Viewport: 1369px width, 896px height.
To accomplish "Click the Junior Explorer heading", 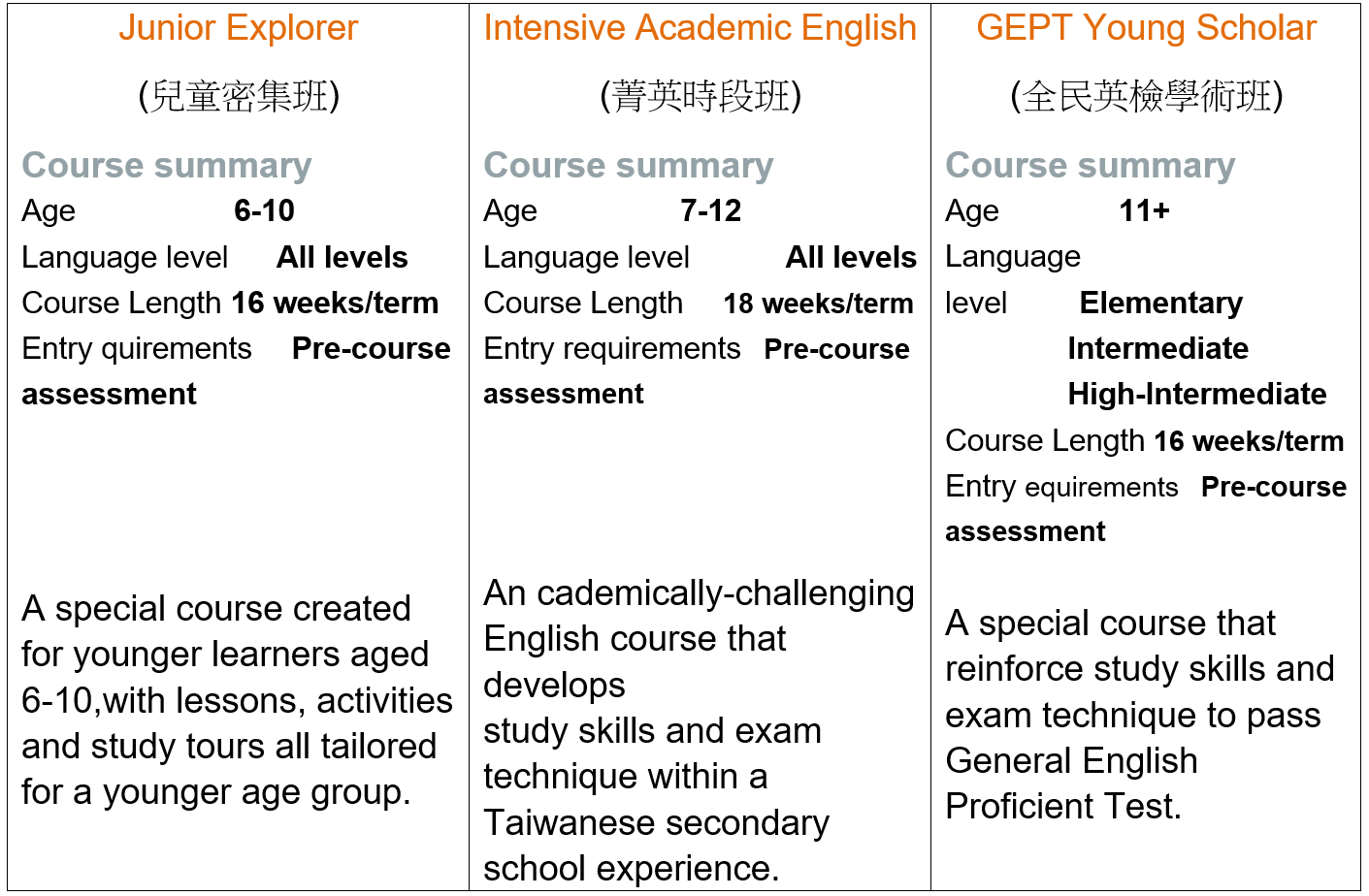I will [x=239, y=28].
